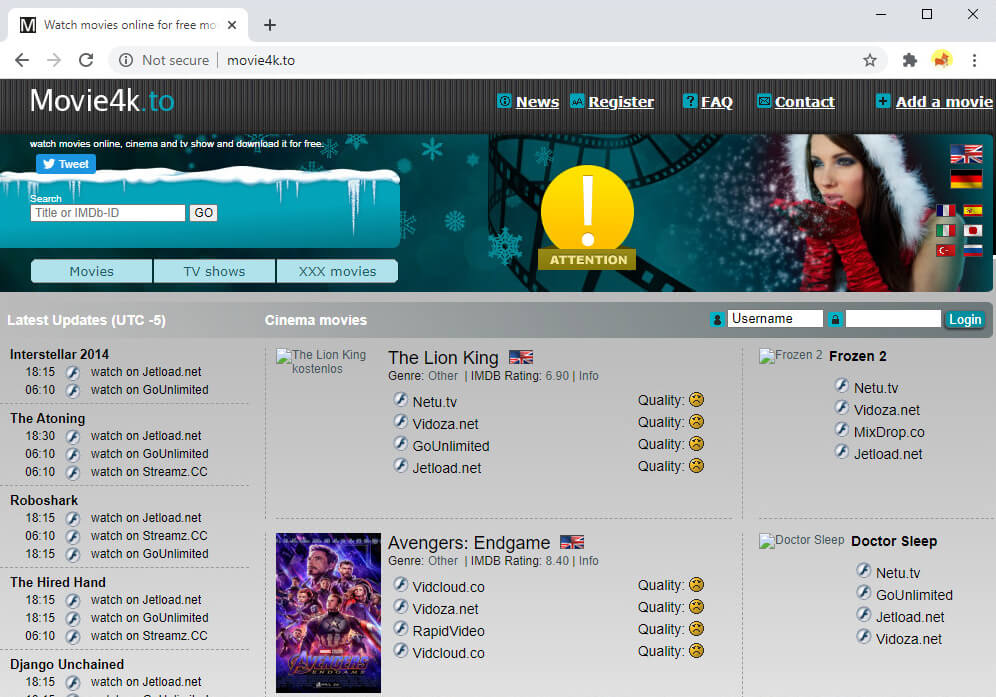Open Django Unchained in Latest Updates
996x697 pixels.
click(67, 665)
